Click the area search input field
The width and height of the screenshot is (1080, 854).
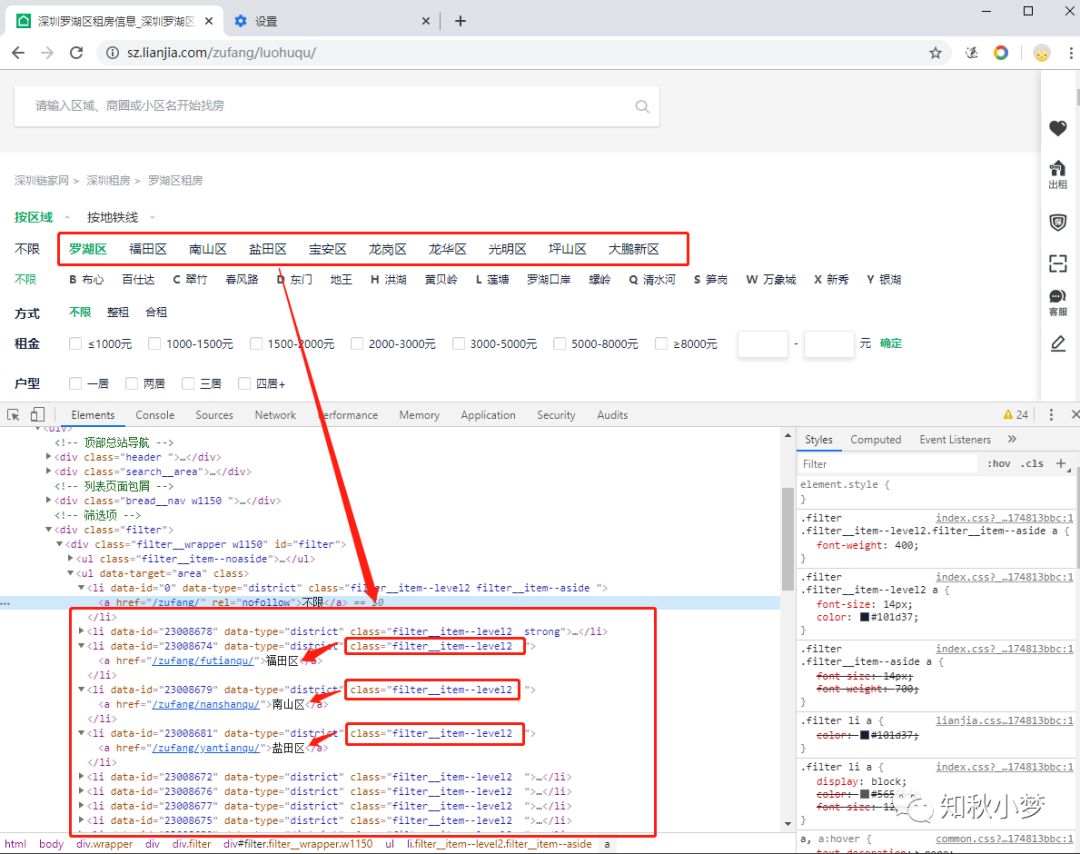tap(336, 106)
